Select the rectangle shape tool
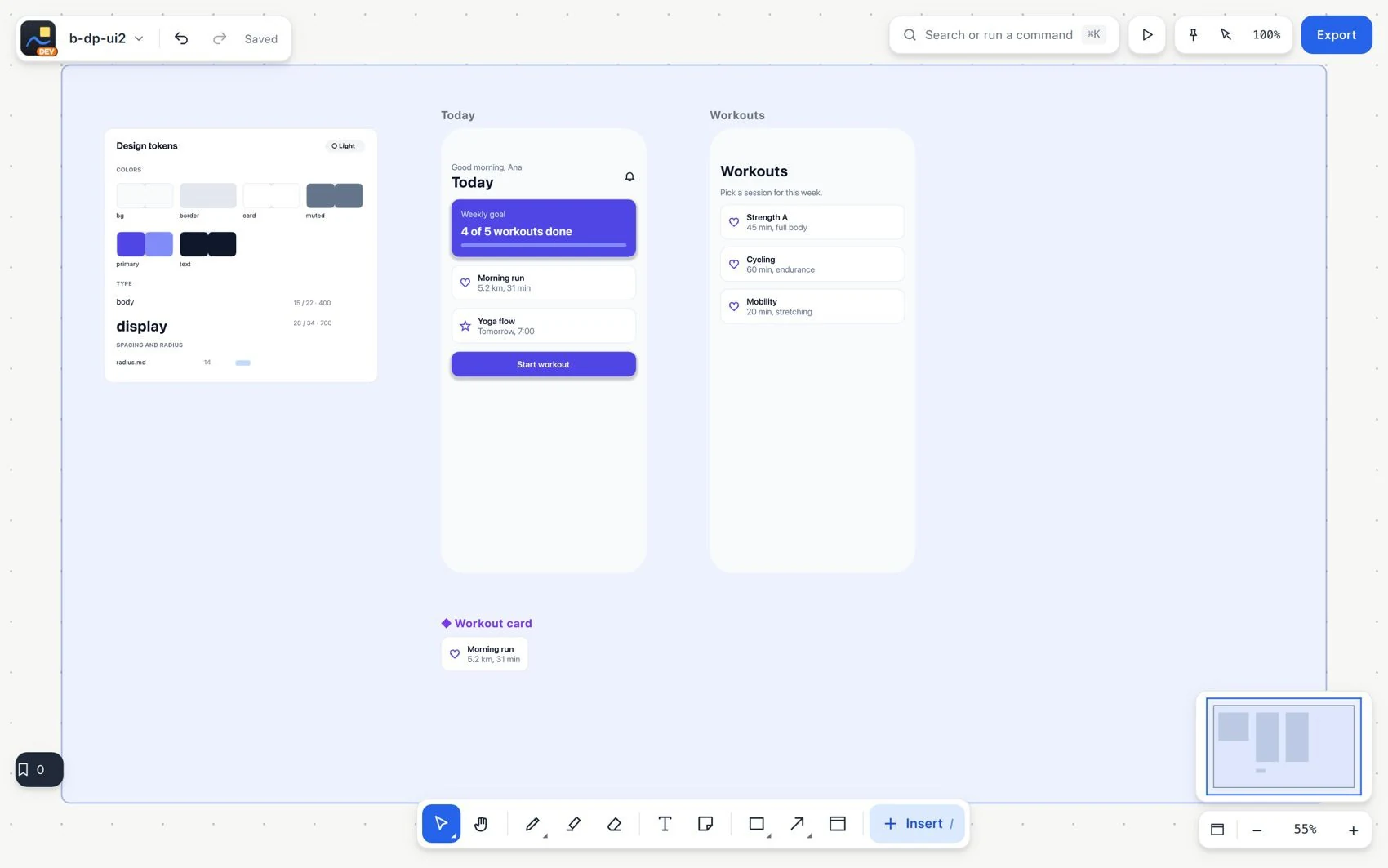1388x868 pixels. [757, 823]
